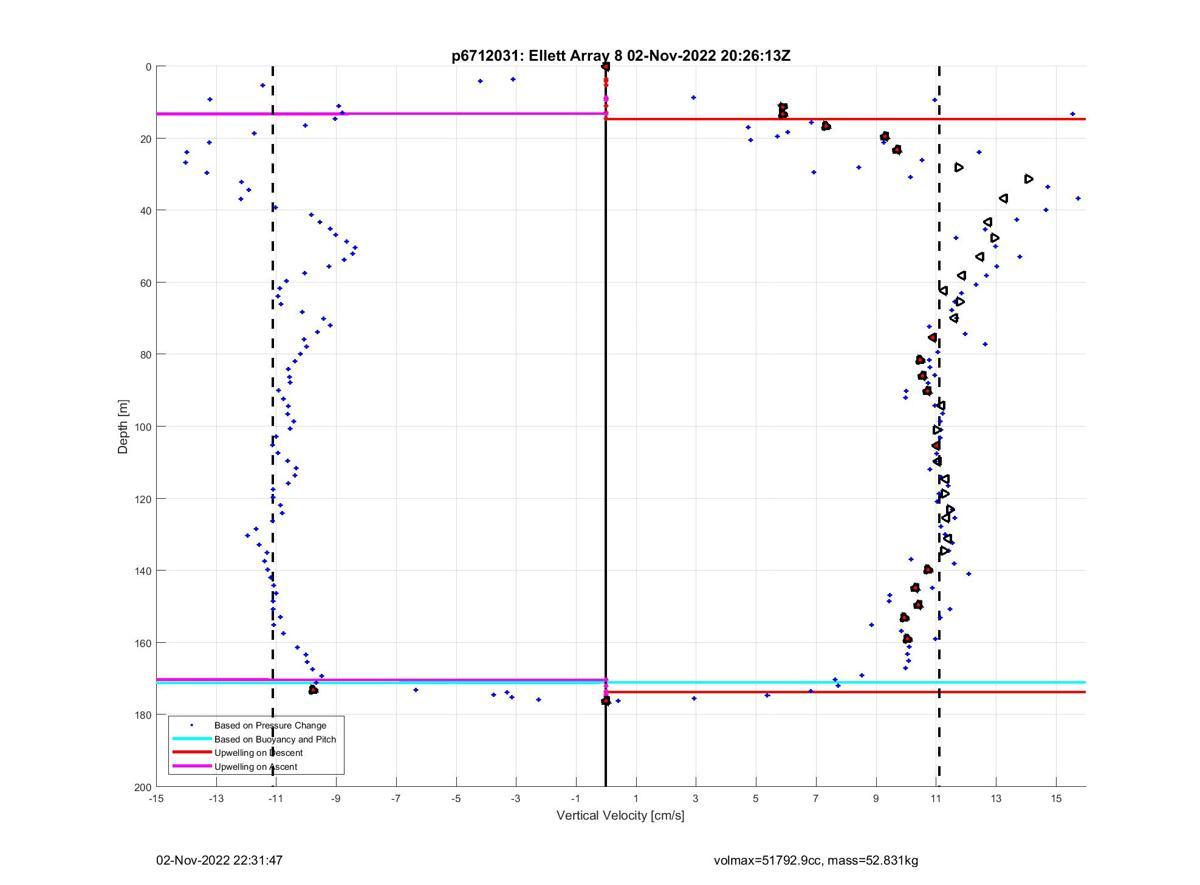1200x885 pixels.
Task: Click timestamp '02-Nov-2022 22:31:47'
Action: [219, 860]
